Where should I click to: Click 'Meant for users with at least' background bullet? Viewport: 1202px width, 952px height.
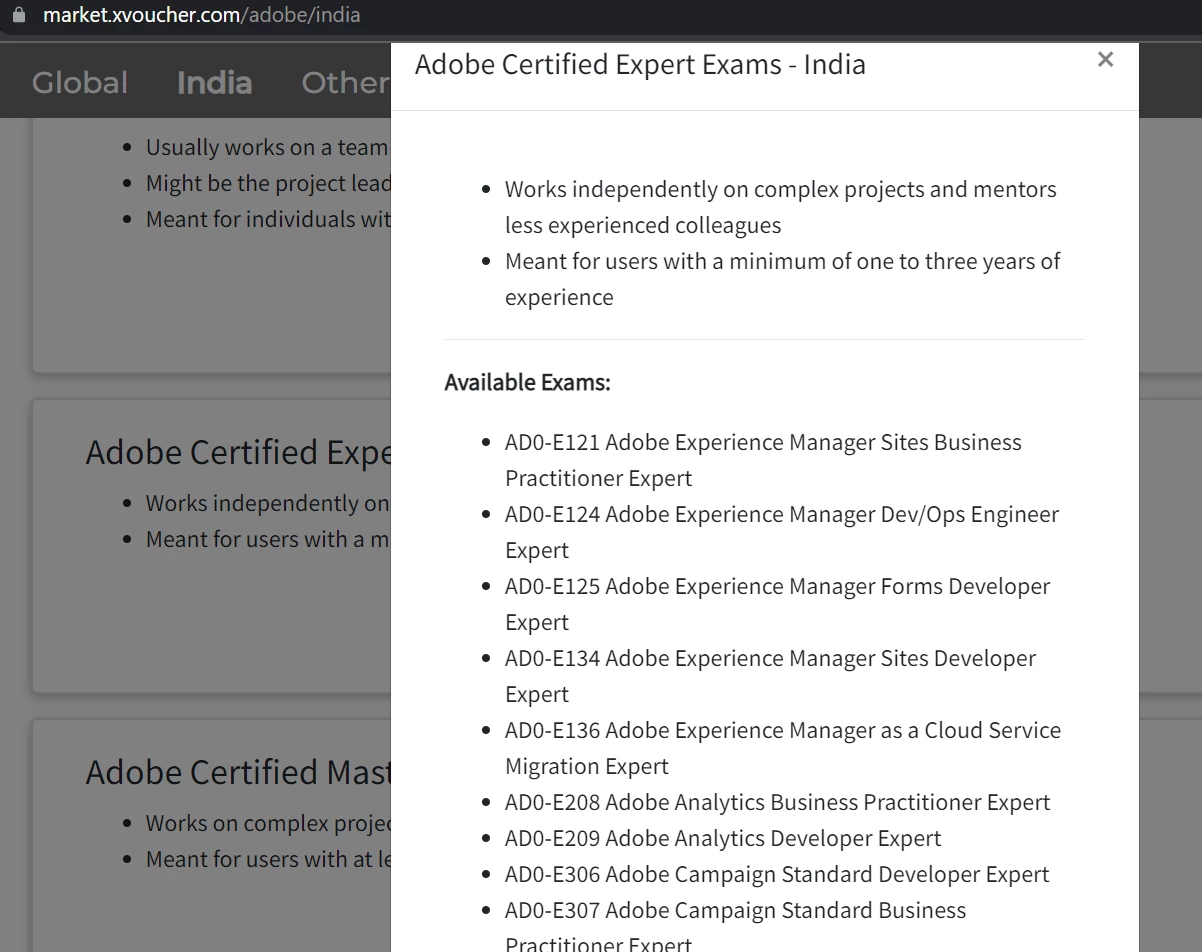tap(268, 860)
